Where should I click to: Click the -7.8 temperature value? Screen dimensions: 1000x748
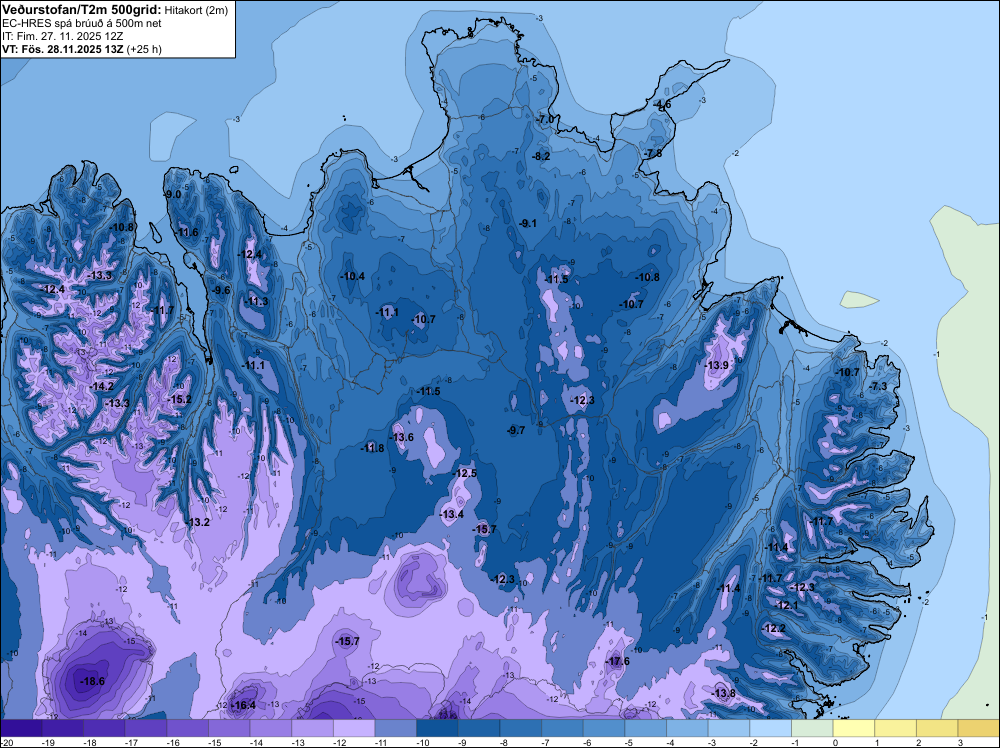click(x=653, y=154)
